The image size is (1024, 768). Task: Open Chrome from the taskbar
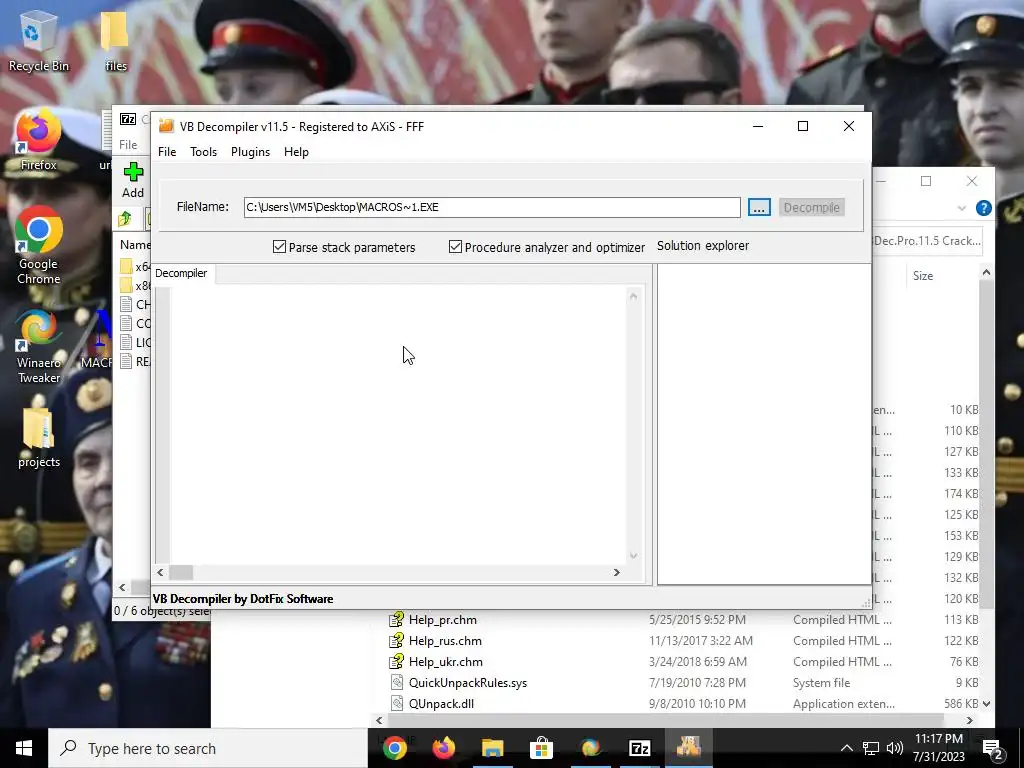pos(394,748)
